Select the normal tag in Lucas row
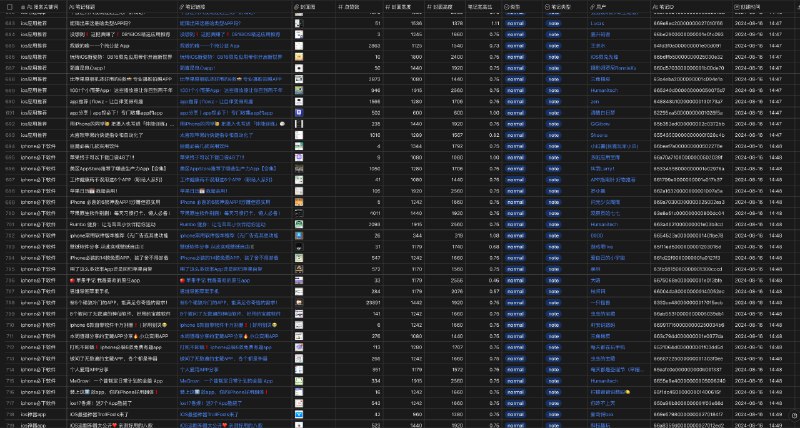 tap(515, 23)
